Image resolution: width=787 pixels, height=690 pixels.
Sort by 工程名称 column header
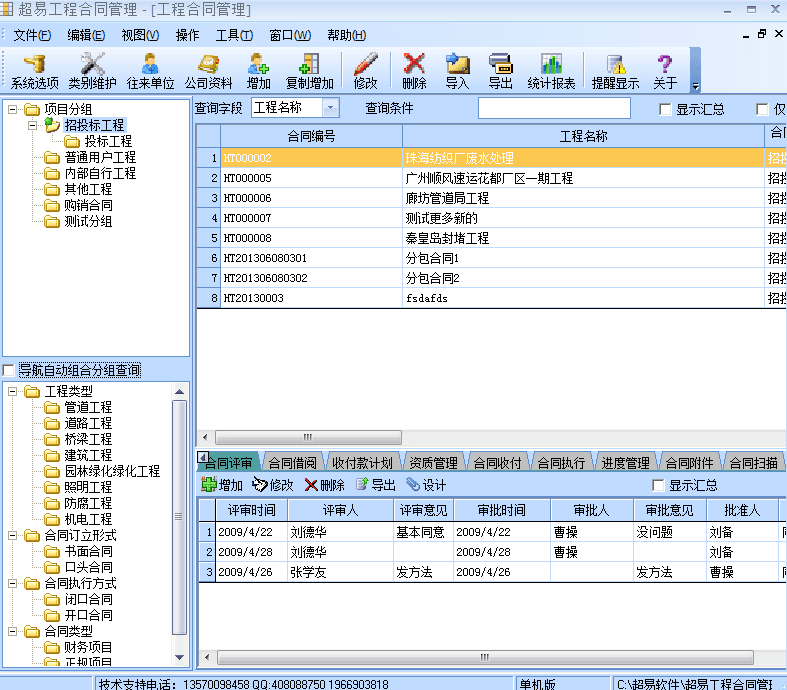pos(583,135)
